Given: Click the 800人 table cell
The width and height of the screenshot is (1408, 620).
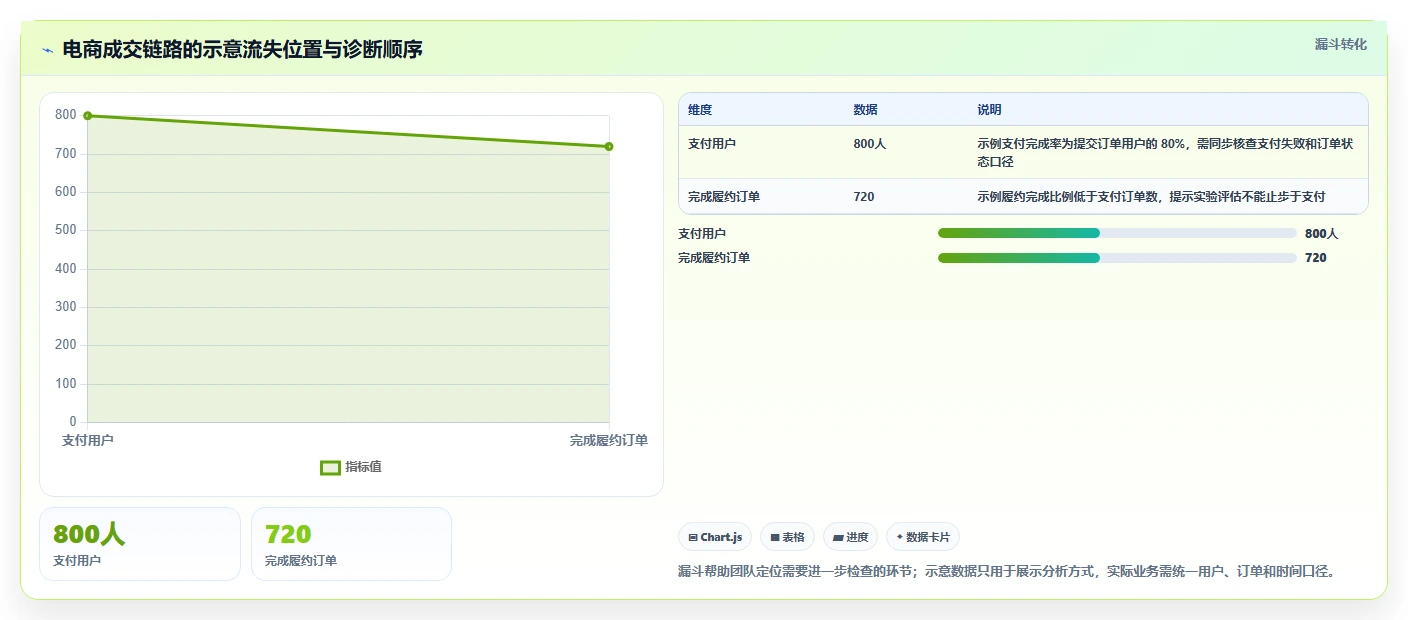Looking at the screenshot, I should click(869, 144).
